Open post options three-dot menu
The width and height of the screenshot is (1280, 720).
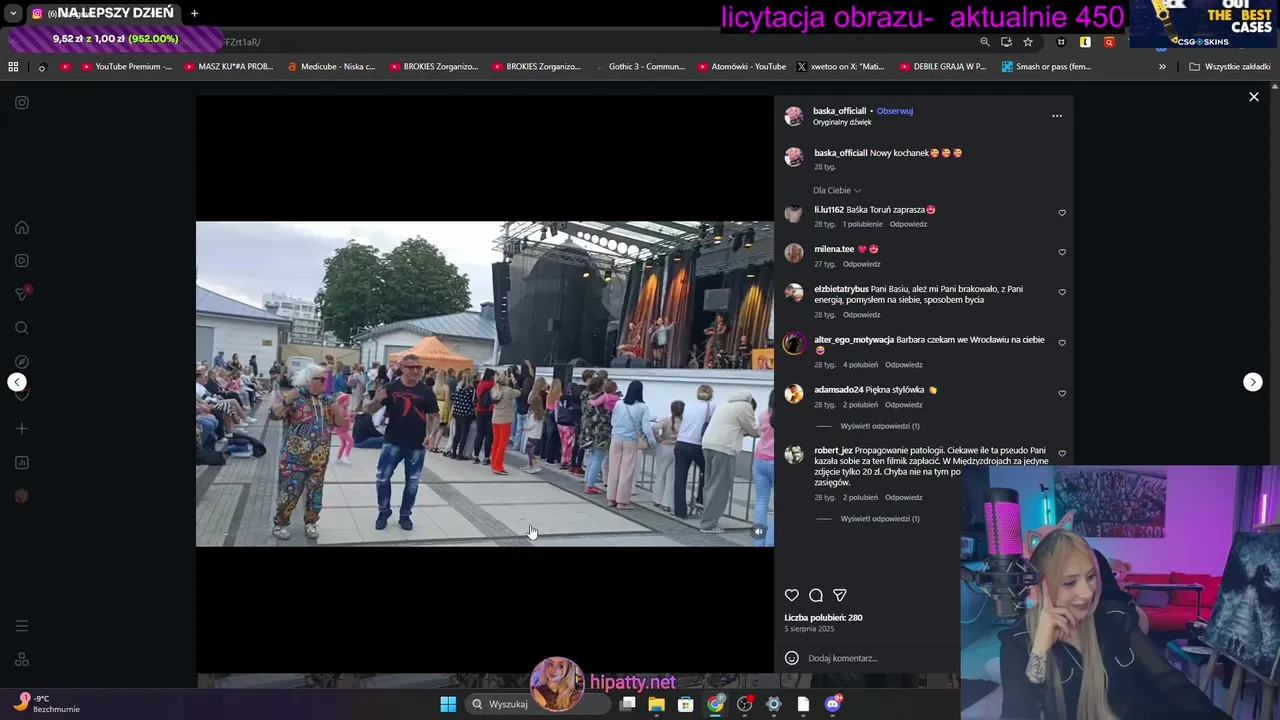[x=1057, y=116]
